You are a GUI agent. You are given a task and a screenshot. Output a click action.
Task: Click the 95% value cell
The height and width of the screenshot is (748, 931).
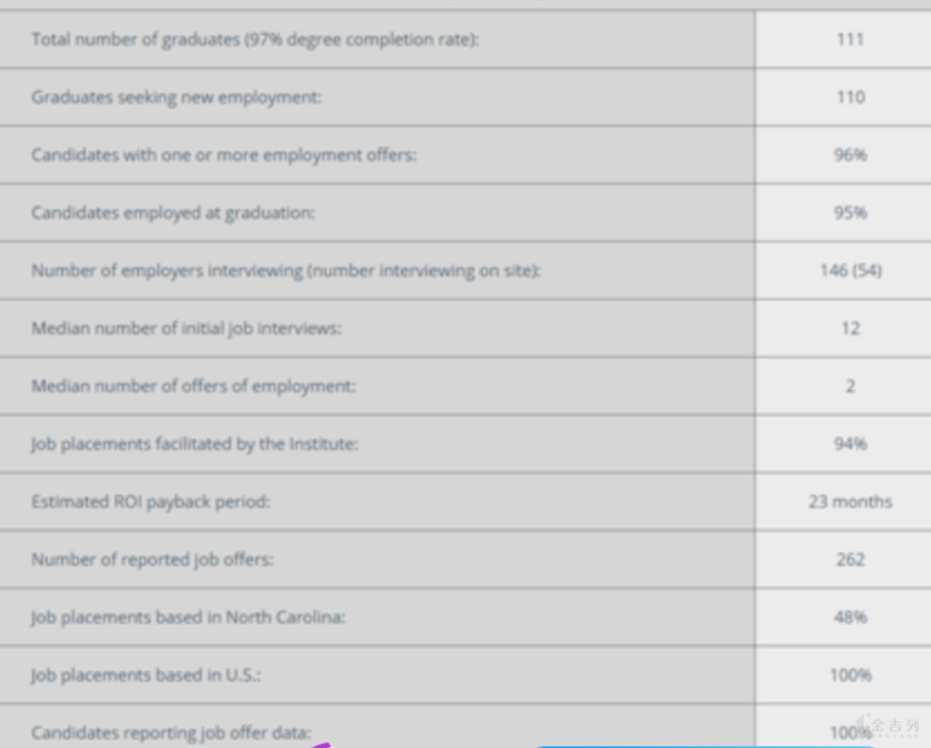(x=850, y=213)
